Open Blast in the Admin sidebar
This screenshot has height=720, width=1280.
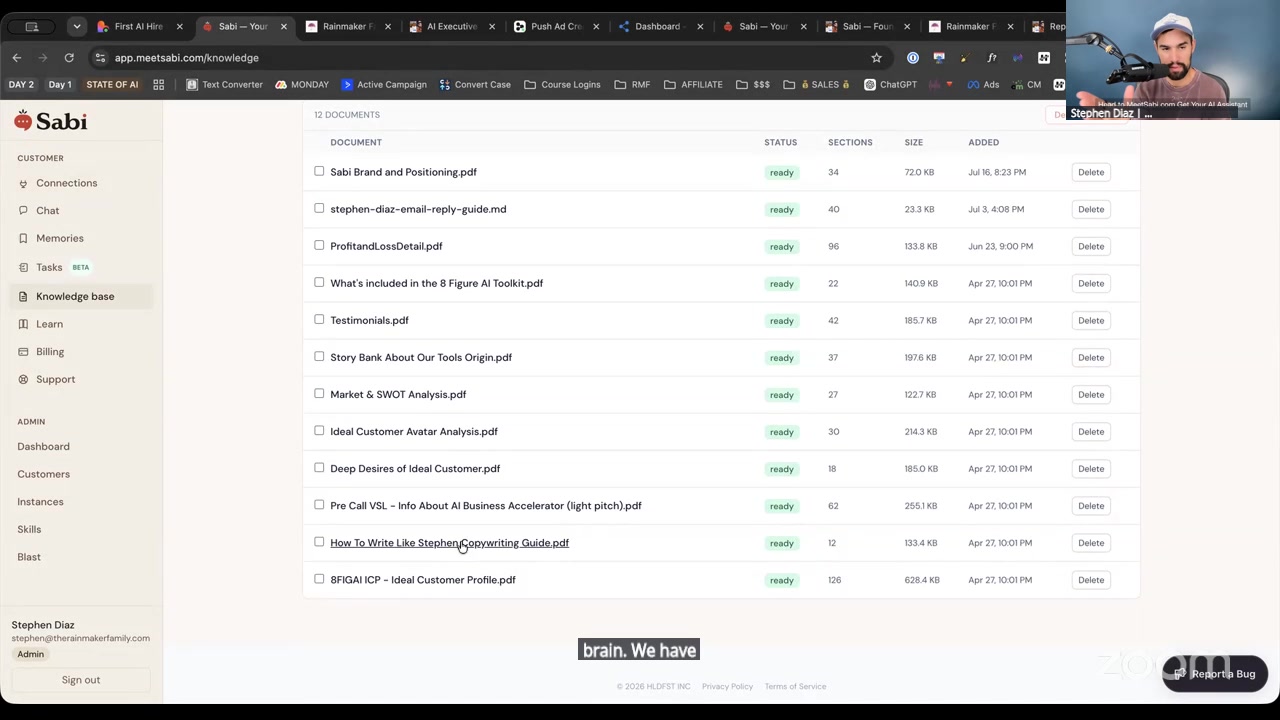(x=29, y=557)
